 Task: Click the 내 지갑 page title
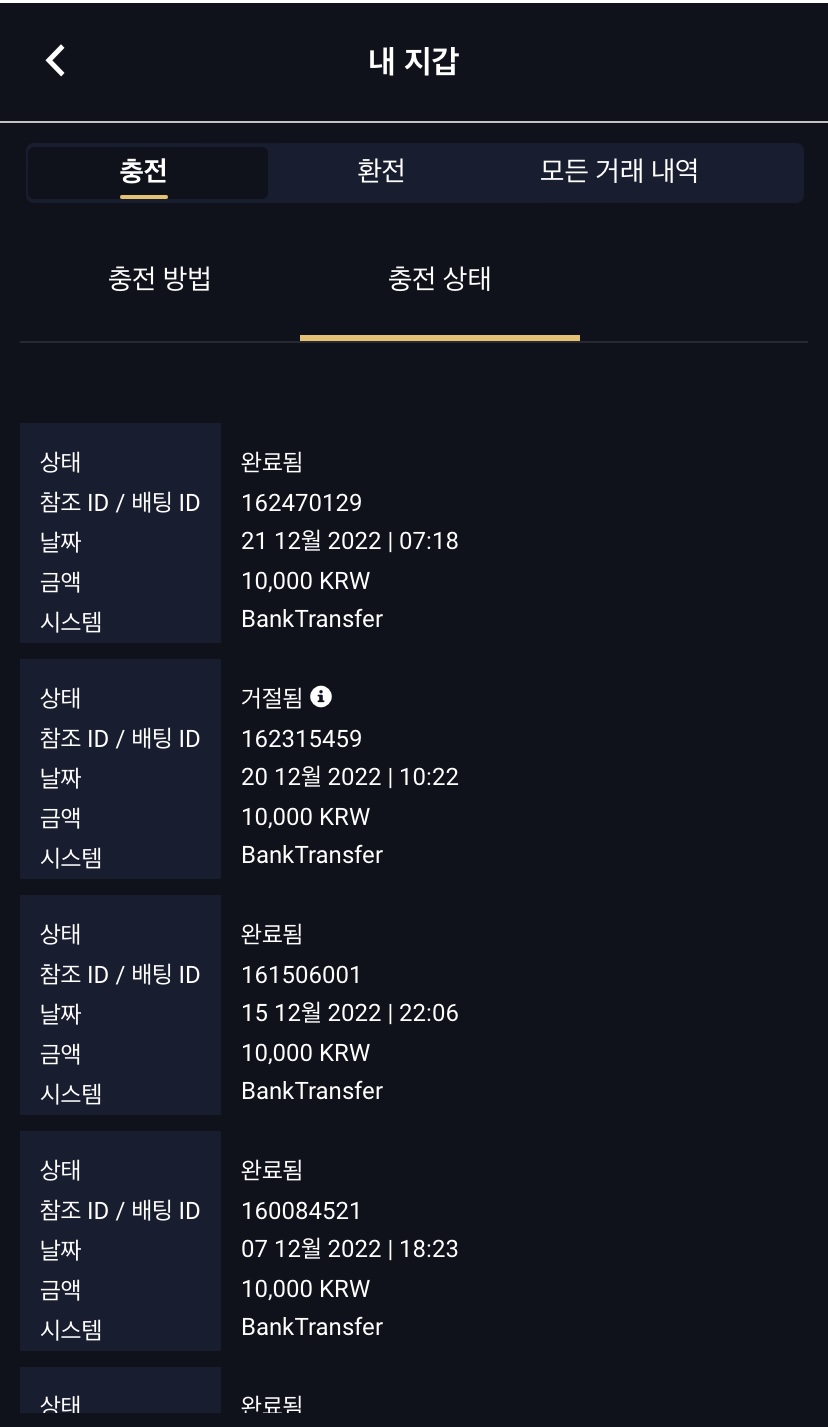tap(413, 61)
